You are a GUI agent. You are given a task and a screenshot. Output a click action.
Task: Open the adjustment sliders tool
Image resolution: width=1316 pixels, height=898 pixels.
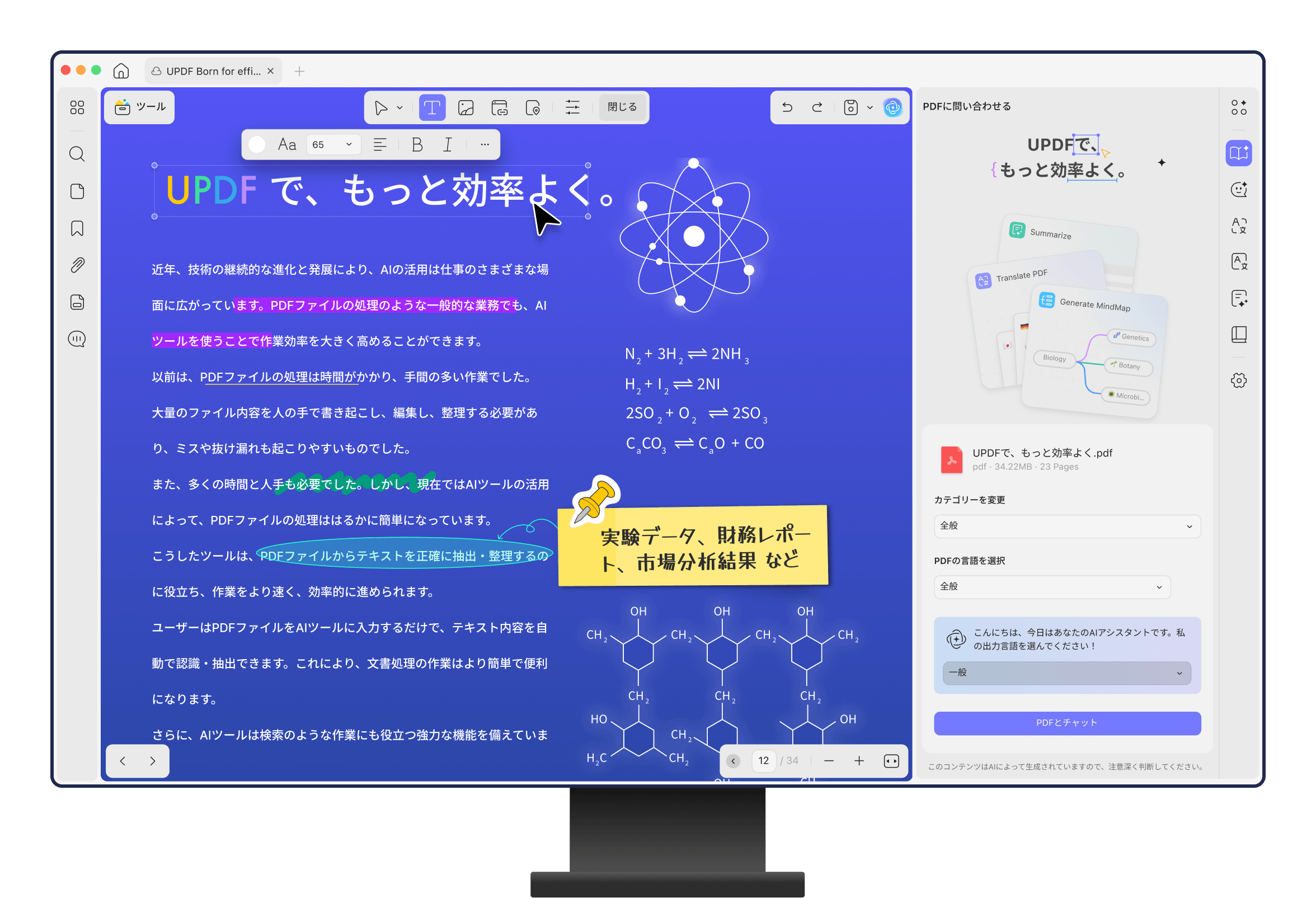(x=572, y=107)
